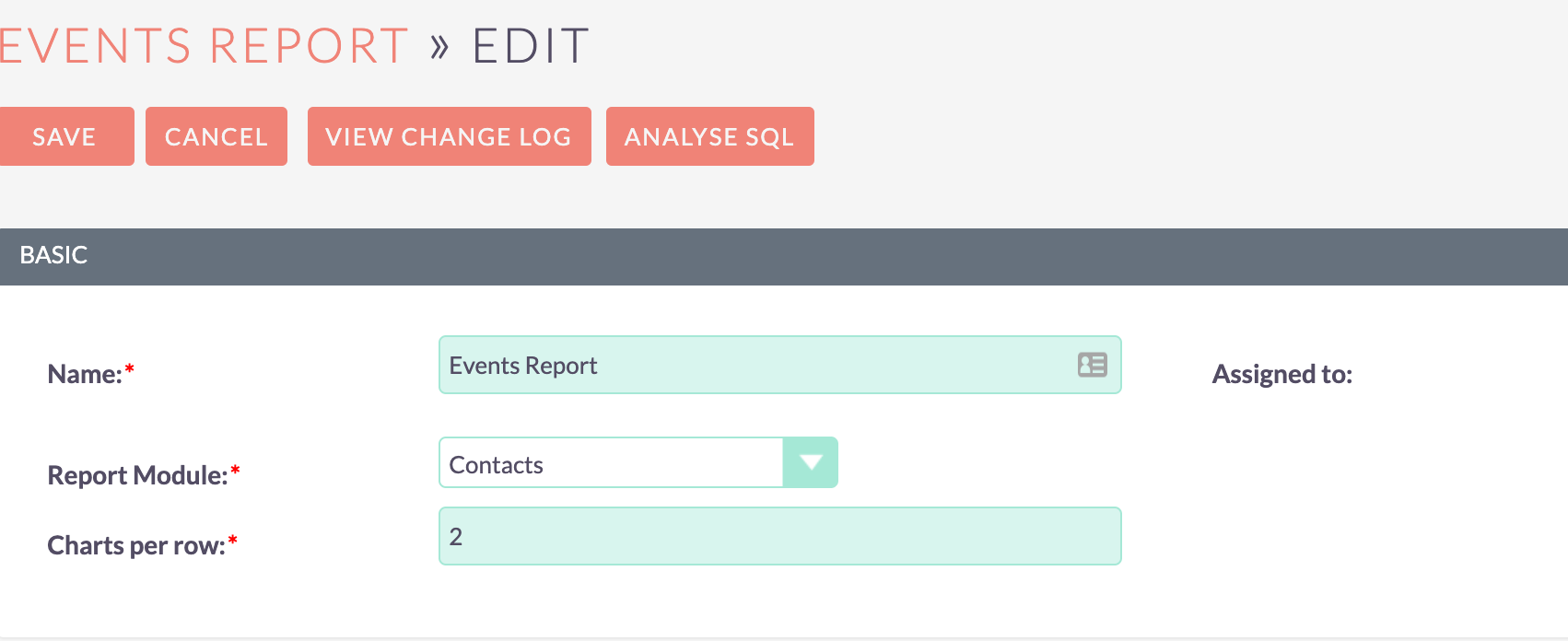Click the EDIT heading text
This screenshot has width=1568, height=641.
(x=530, y=46)
